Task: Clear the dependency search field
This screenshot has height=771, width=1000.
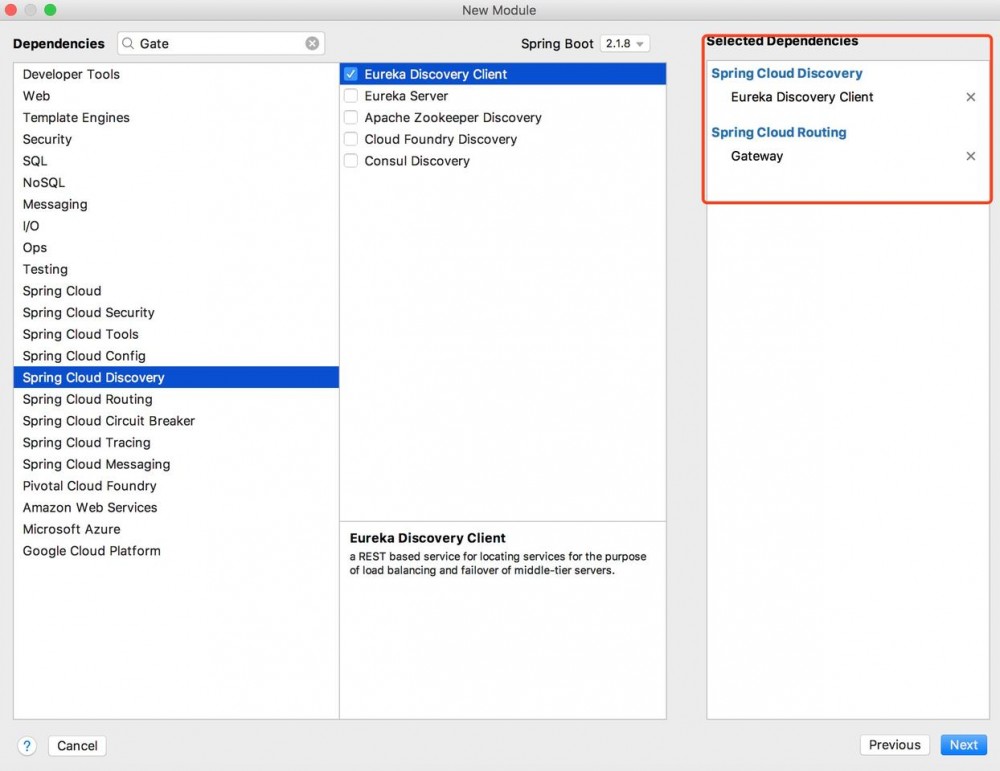Action: 312,43
